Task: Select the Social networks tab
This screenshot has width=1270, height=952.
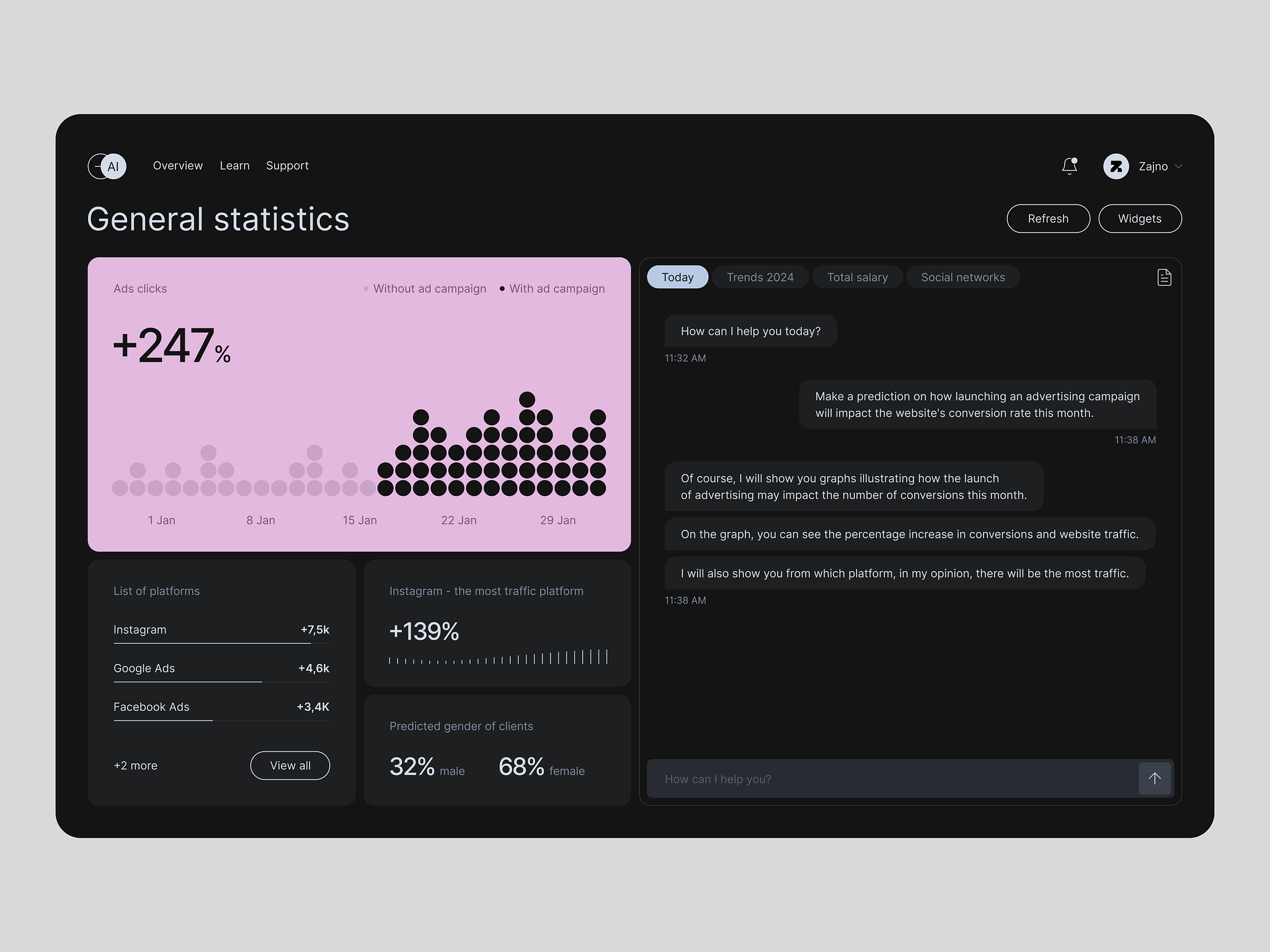Action: click(x=962, y=277)
